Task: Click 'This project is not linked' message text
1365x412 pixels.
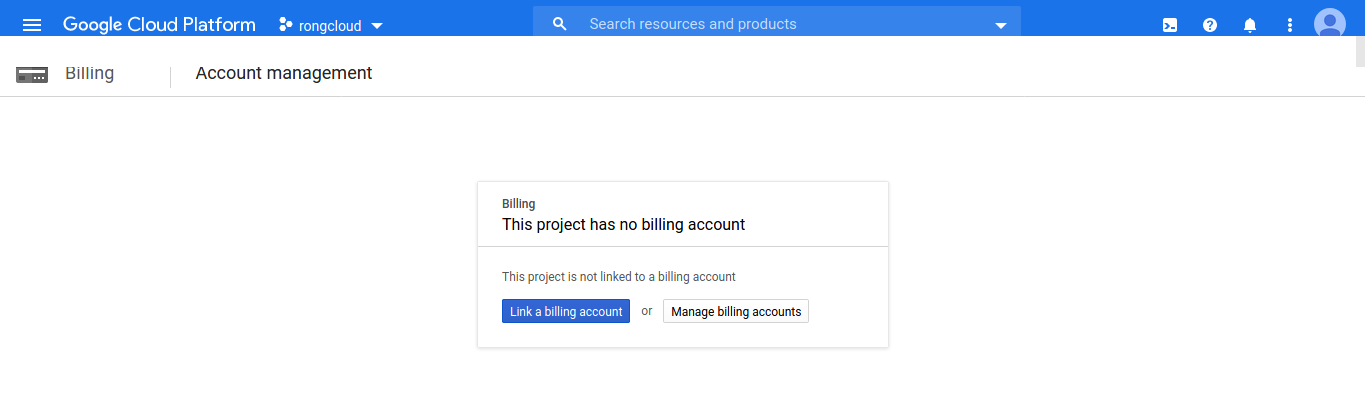Action: click(619, 277)
